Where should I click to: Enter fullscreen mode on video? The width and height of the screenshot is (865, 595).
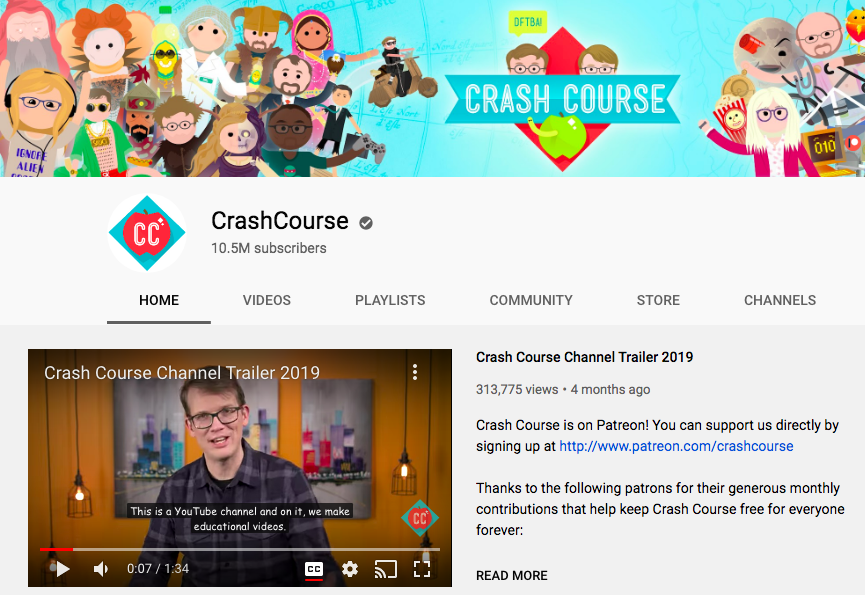pyautogui.click(x=422, y=569)
